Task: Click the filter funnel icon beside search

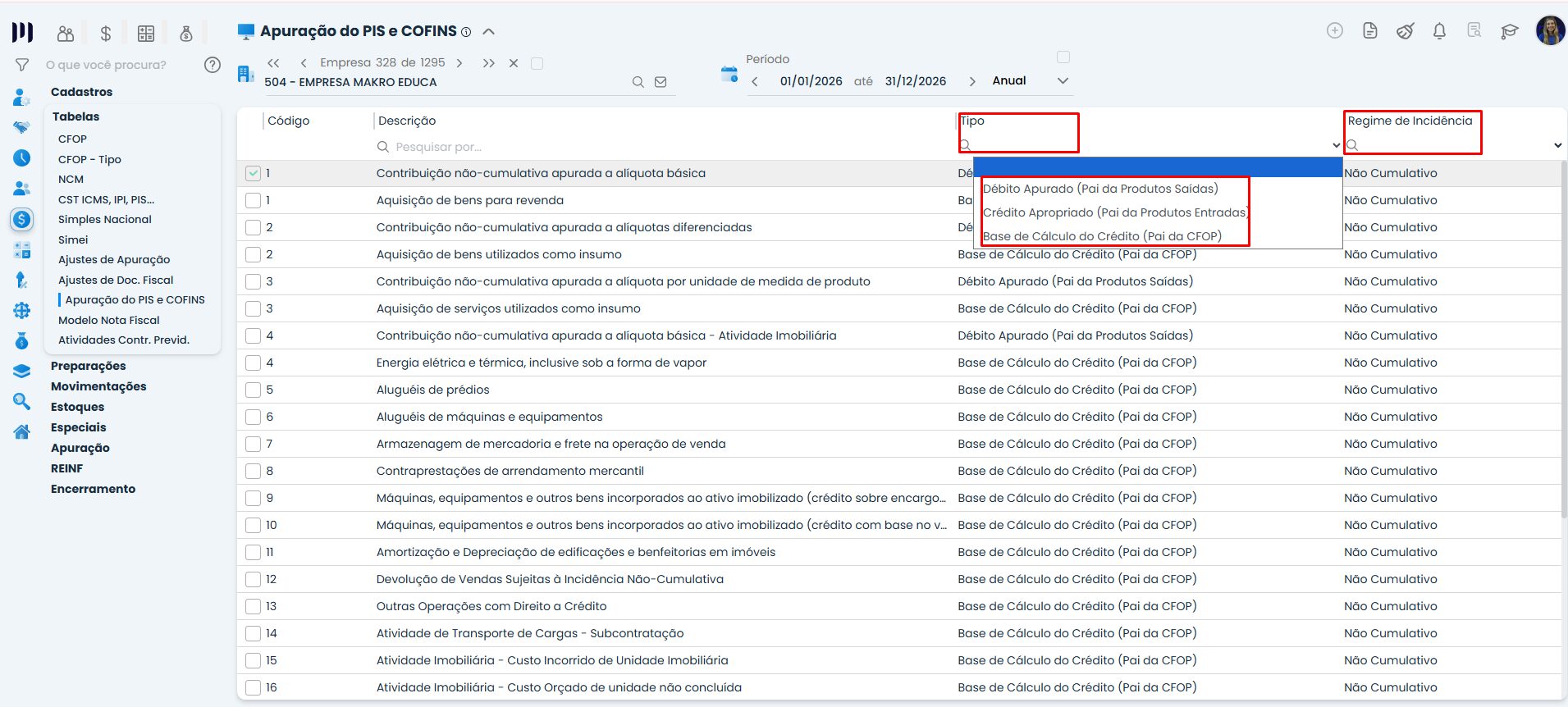Action: coord(22,65)
